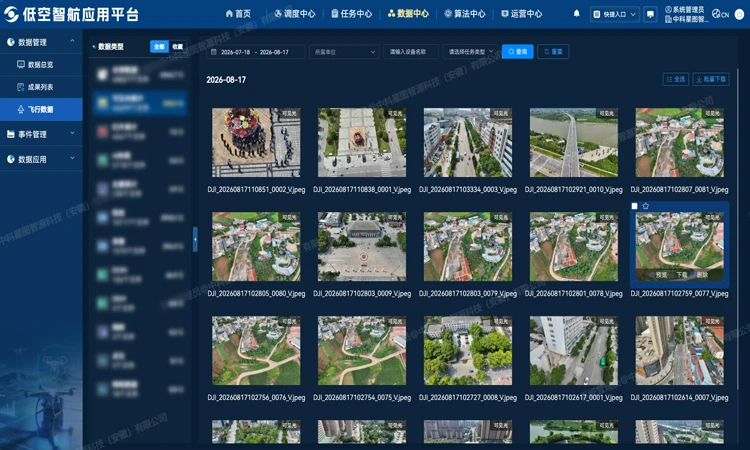This screenshot has width=750, height=450.
Task: Open the 任务中心 tab
Action: (352, 14)
